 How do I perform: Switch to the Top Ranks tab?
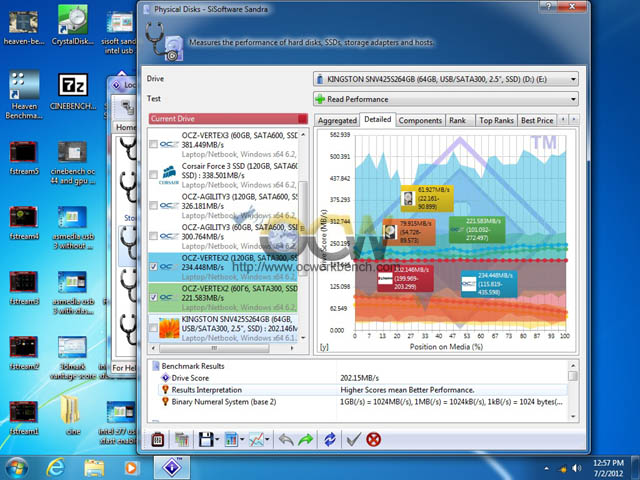496,120
